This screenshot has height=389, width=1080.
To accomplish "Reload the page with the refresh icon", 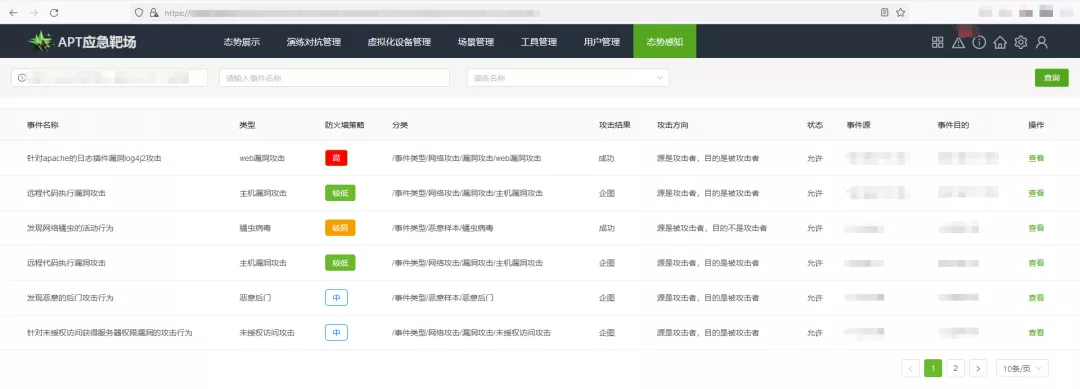I will click(54, 12).
